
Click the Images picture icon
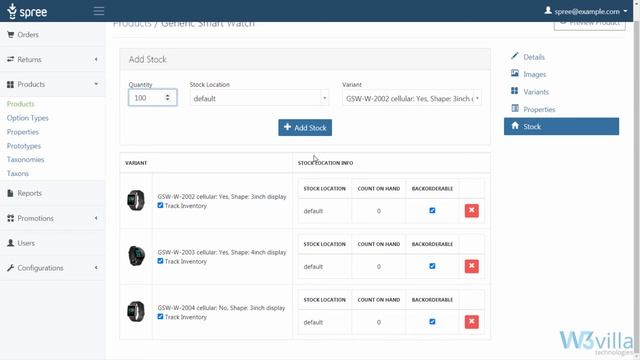[x=515, y=73]
